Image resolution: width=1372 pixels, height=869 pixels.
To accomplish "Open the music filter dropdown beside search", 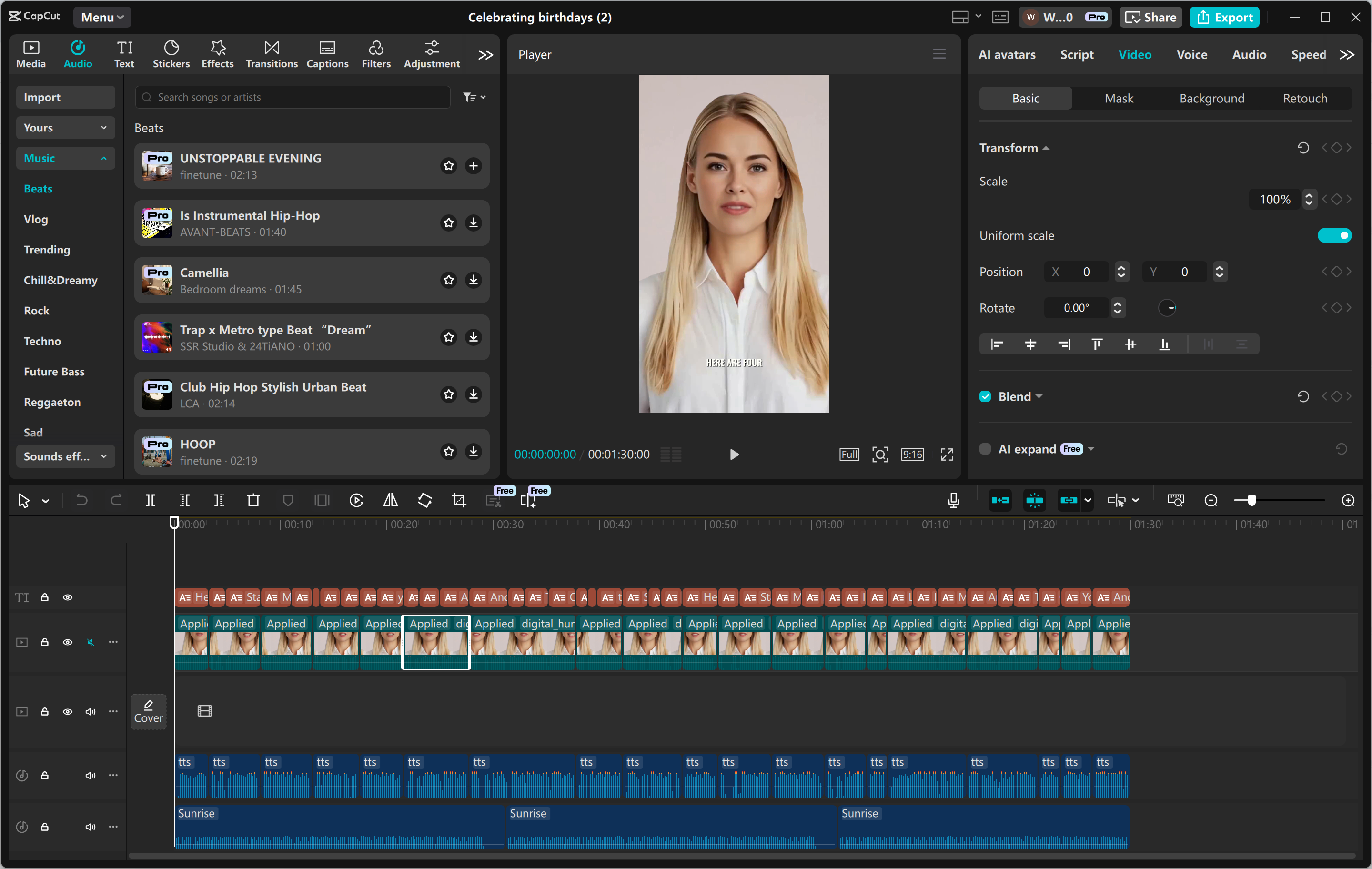I will pos(474,98).
